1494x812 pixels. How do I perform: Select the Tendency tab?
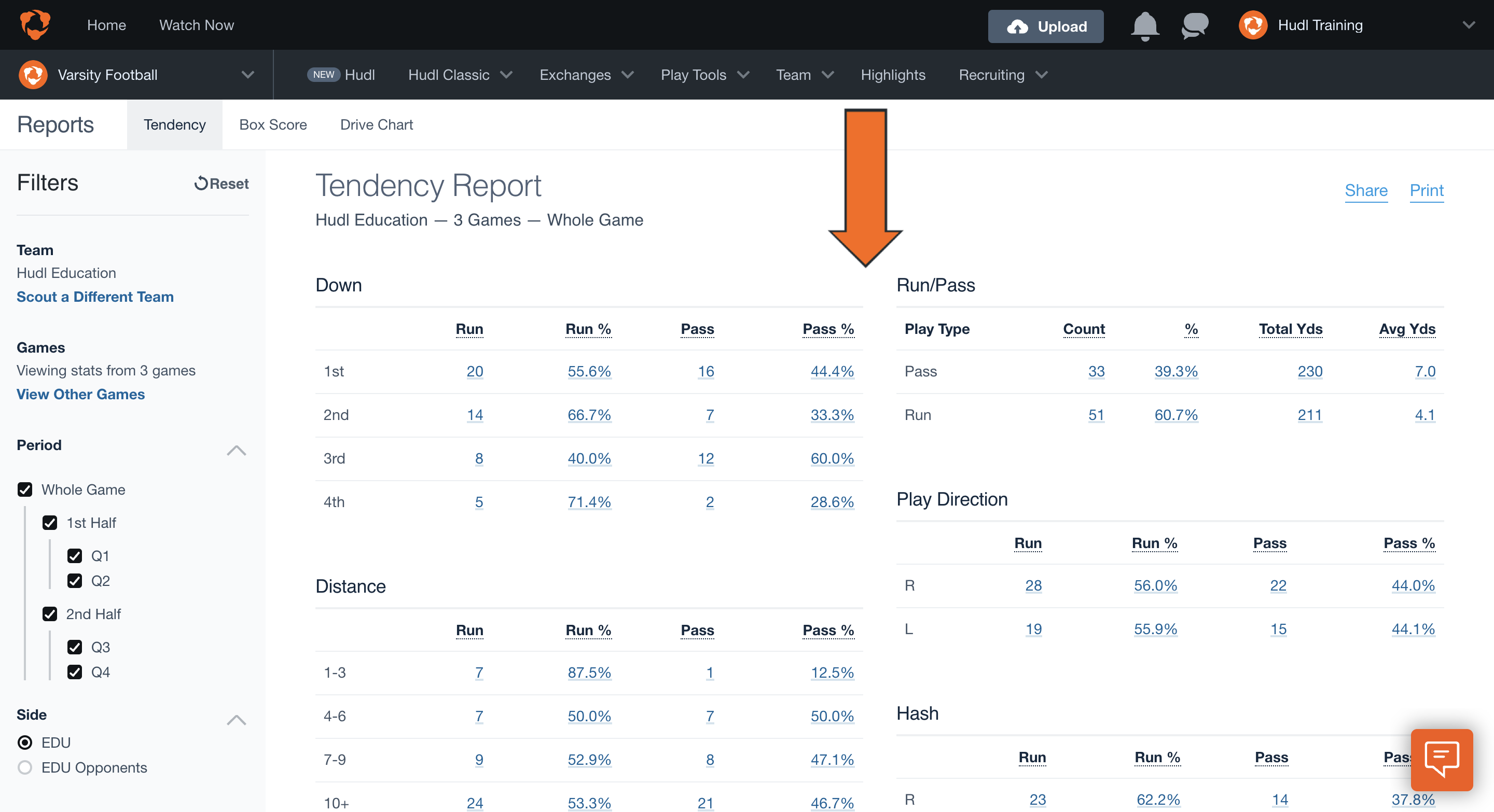(x=175, y=124)
